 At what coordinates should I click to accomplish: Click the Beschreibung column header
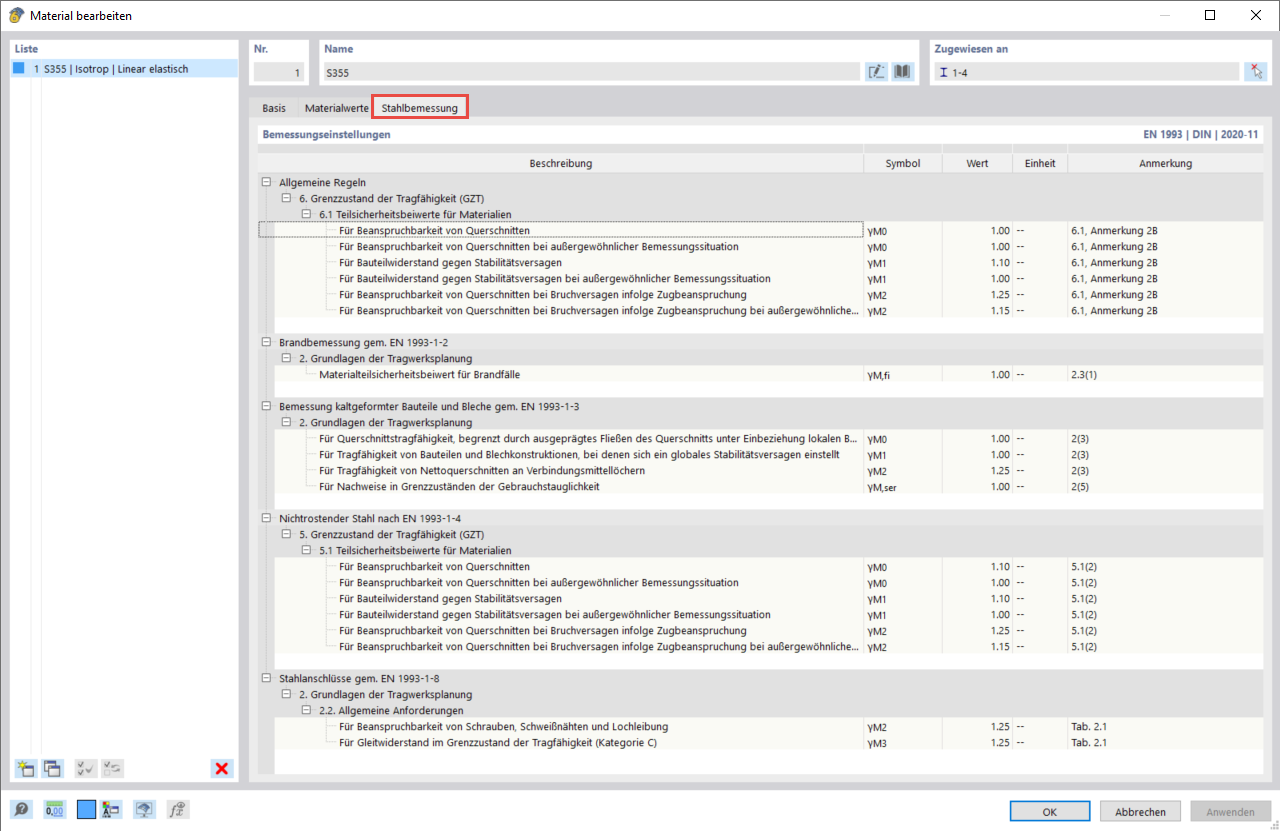[561, 163]
